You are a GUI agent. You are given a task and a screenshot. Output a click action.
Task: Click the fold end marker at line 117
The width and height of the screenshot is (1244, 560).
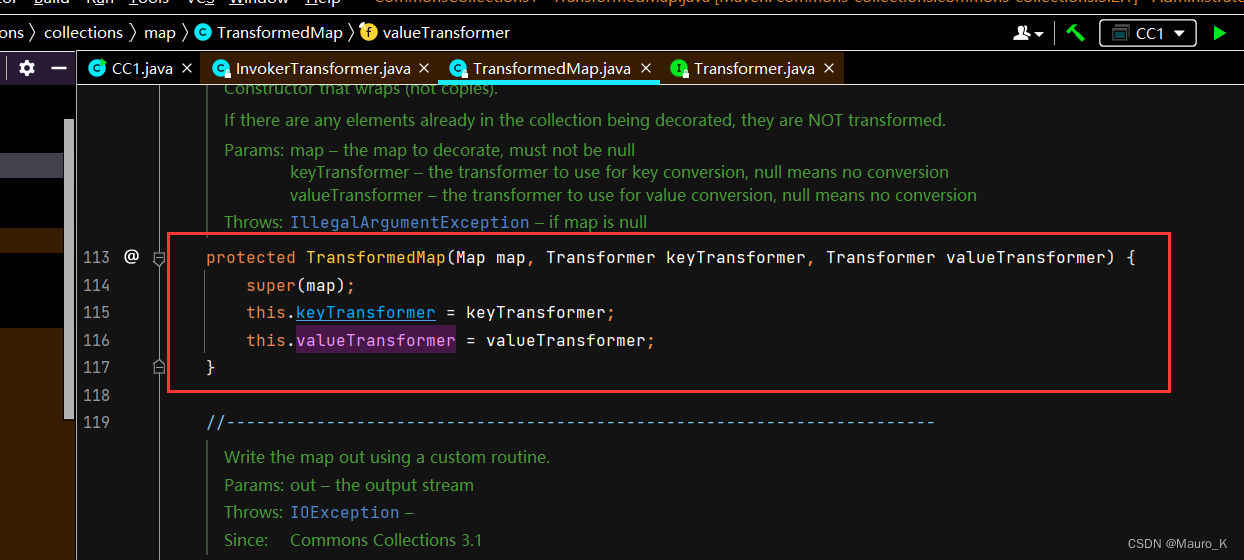(x=158, y=367)
